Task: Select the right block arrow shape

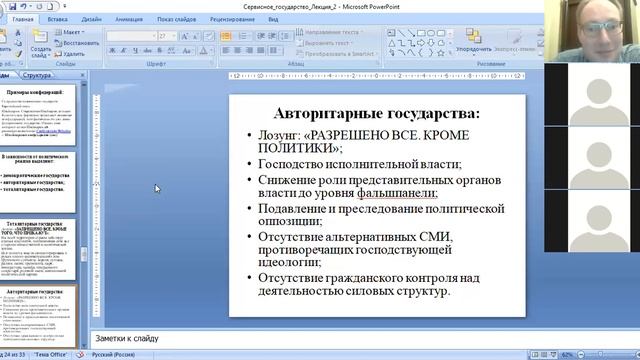Action: (421, 43)
